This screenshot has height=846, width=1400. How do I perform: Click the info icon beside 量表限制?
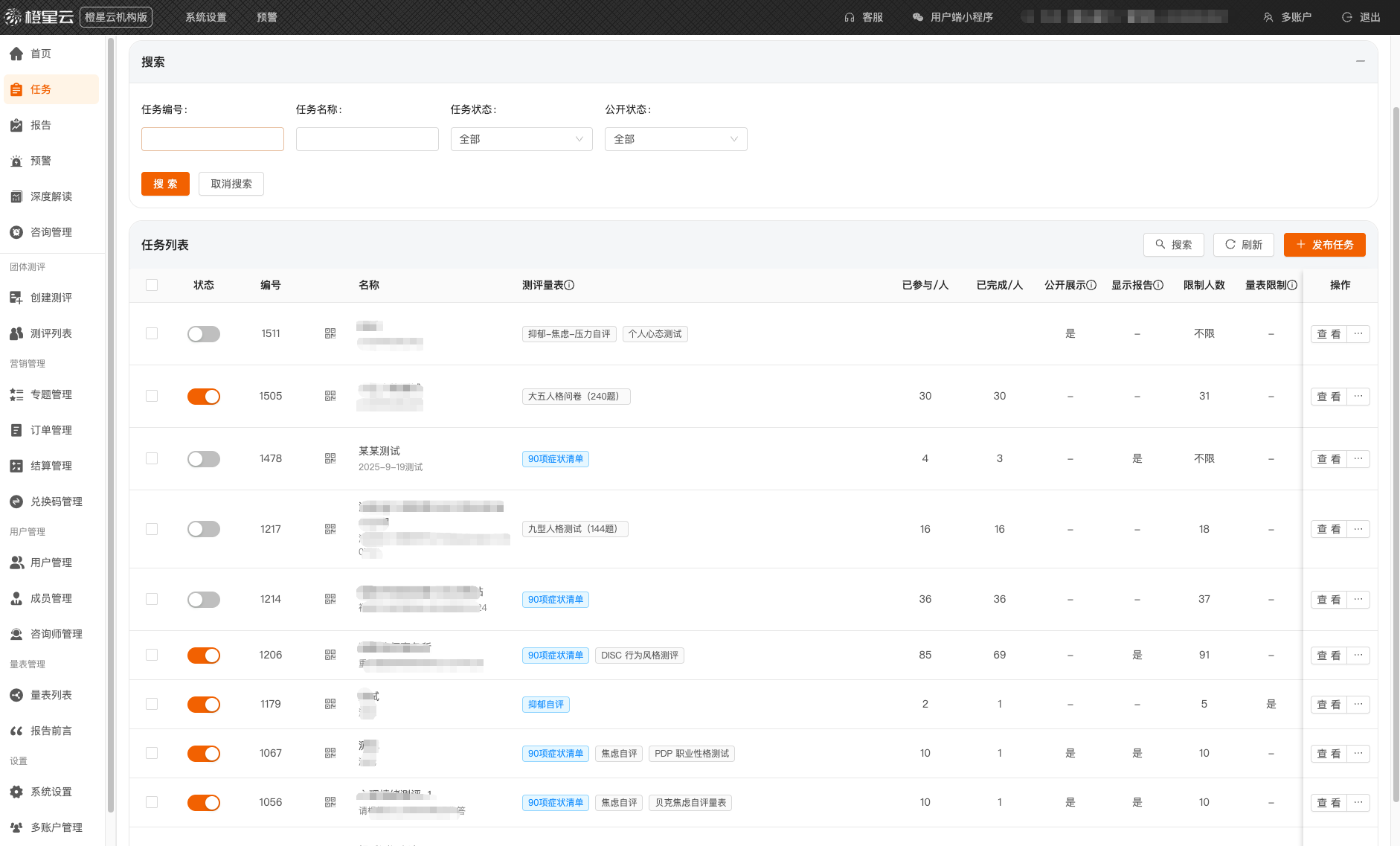(1292, 285)
